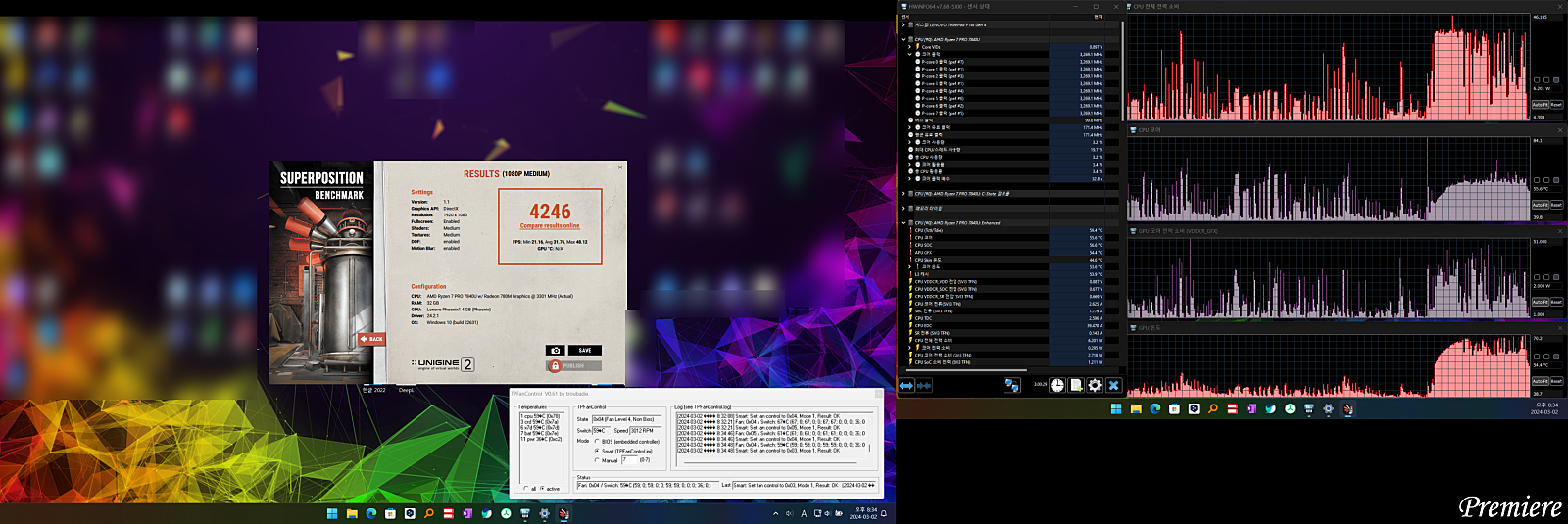Toggle first checkbox on the CPU total power graph
This screenshot has height=524, width=1568.
click(x=1537, y=80)
